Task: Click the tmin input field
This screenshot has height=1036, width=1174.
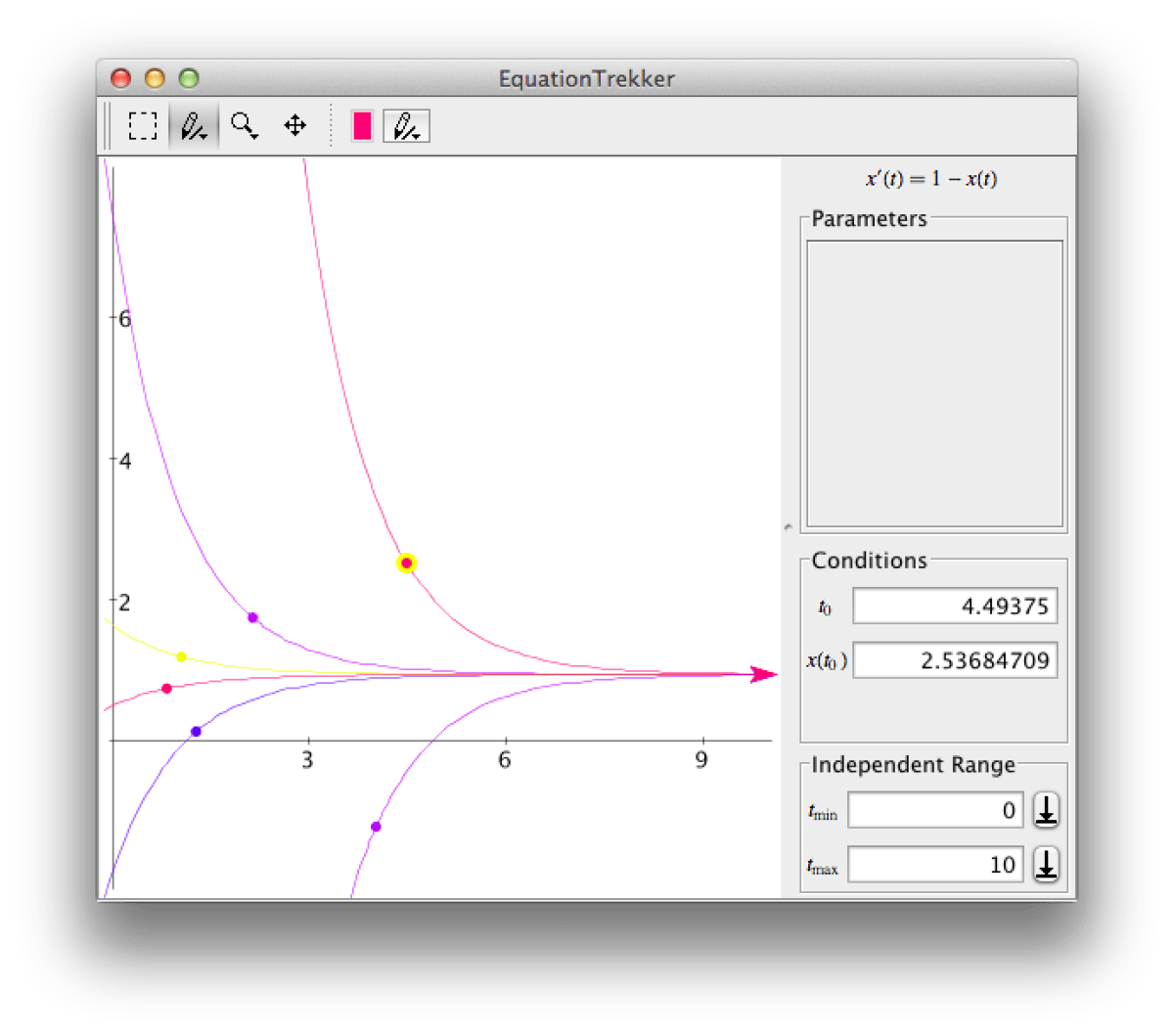Action: click(x=935, y=810)
